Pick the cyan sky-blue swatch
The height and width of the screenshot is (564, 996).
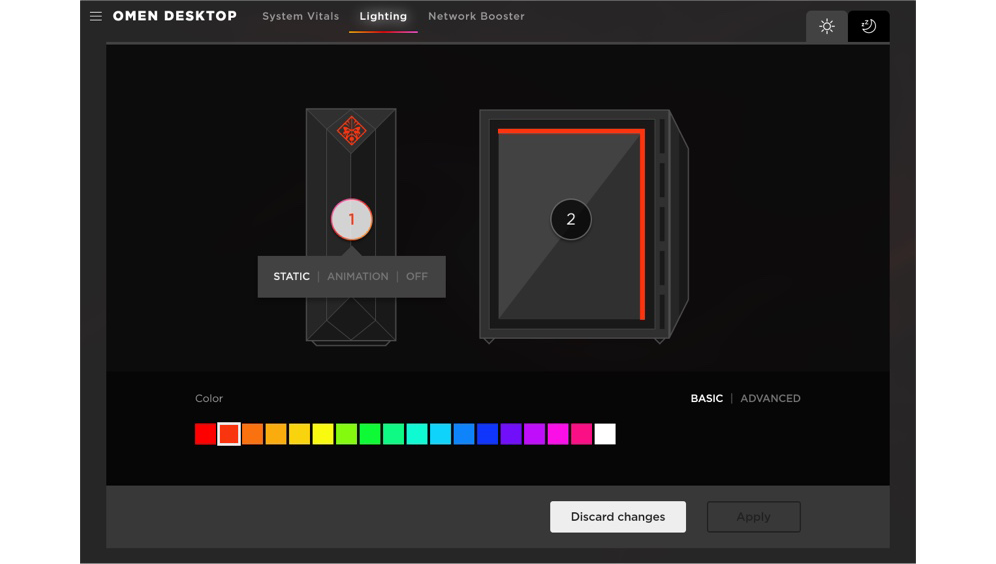[440, 434]
